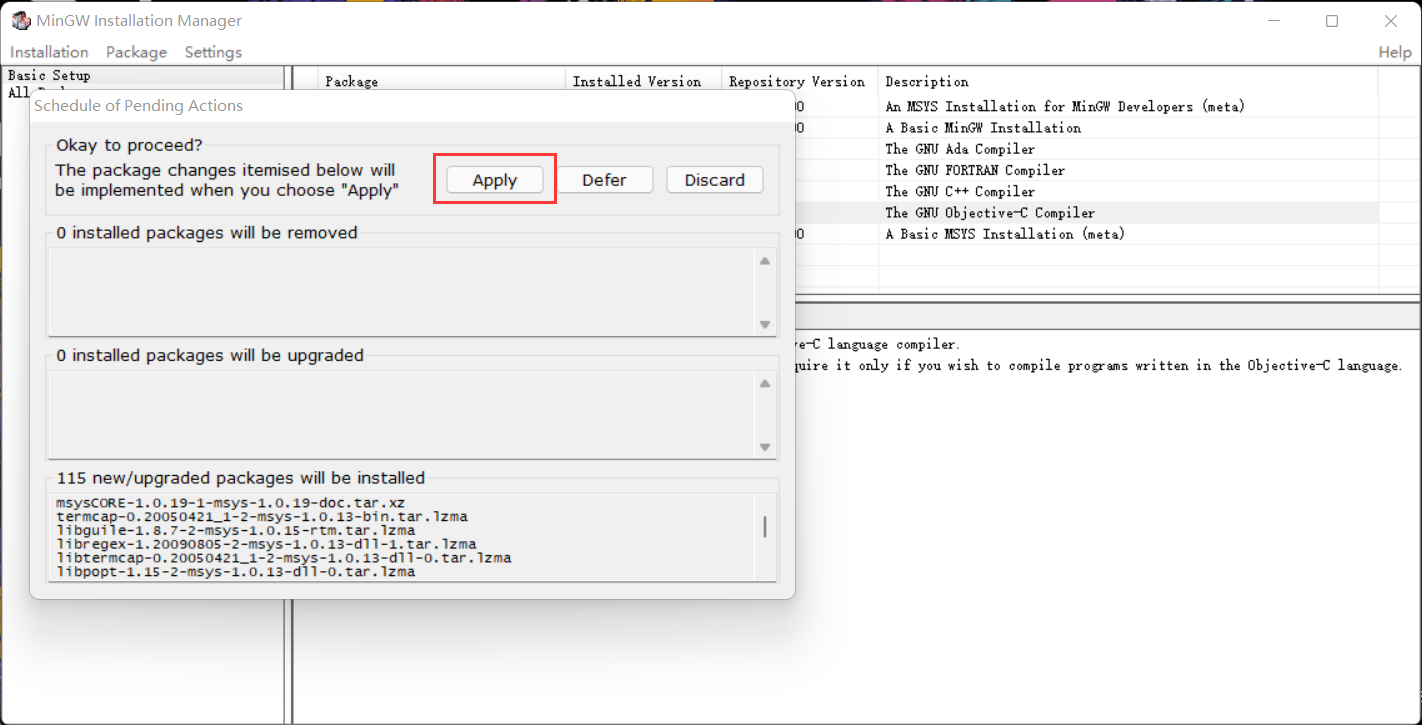Click scrollbar thumb in new packages list
Screen dimensions: 1422x725
(765, 527)
